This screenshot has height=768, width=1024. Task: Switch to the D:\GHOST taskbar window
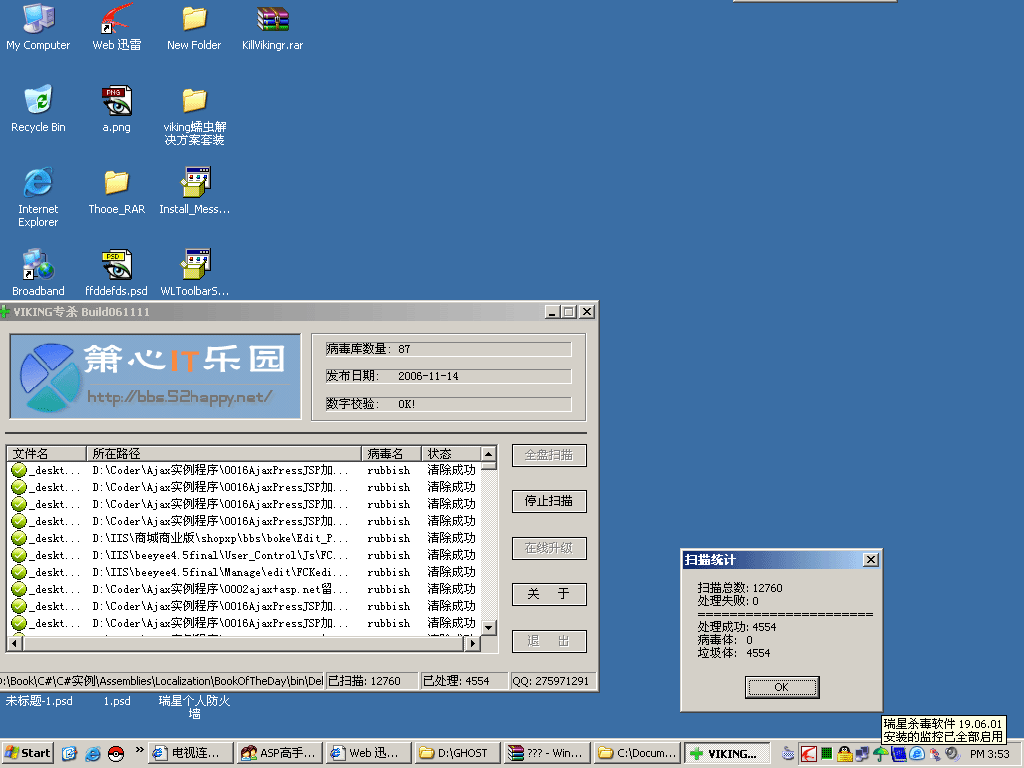454,753
